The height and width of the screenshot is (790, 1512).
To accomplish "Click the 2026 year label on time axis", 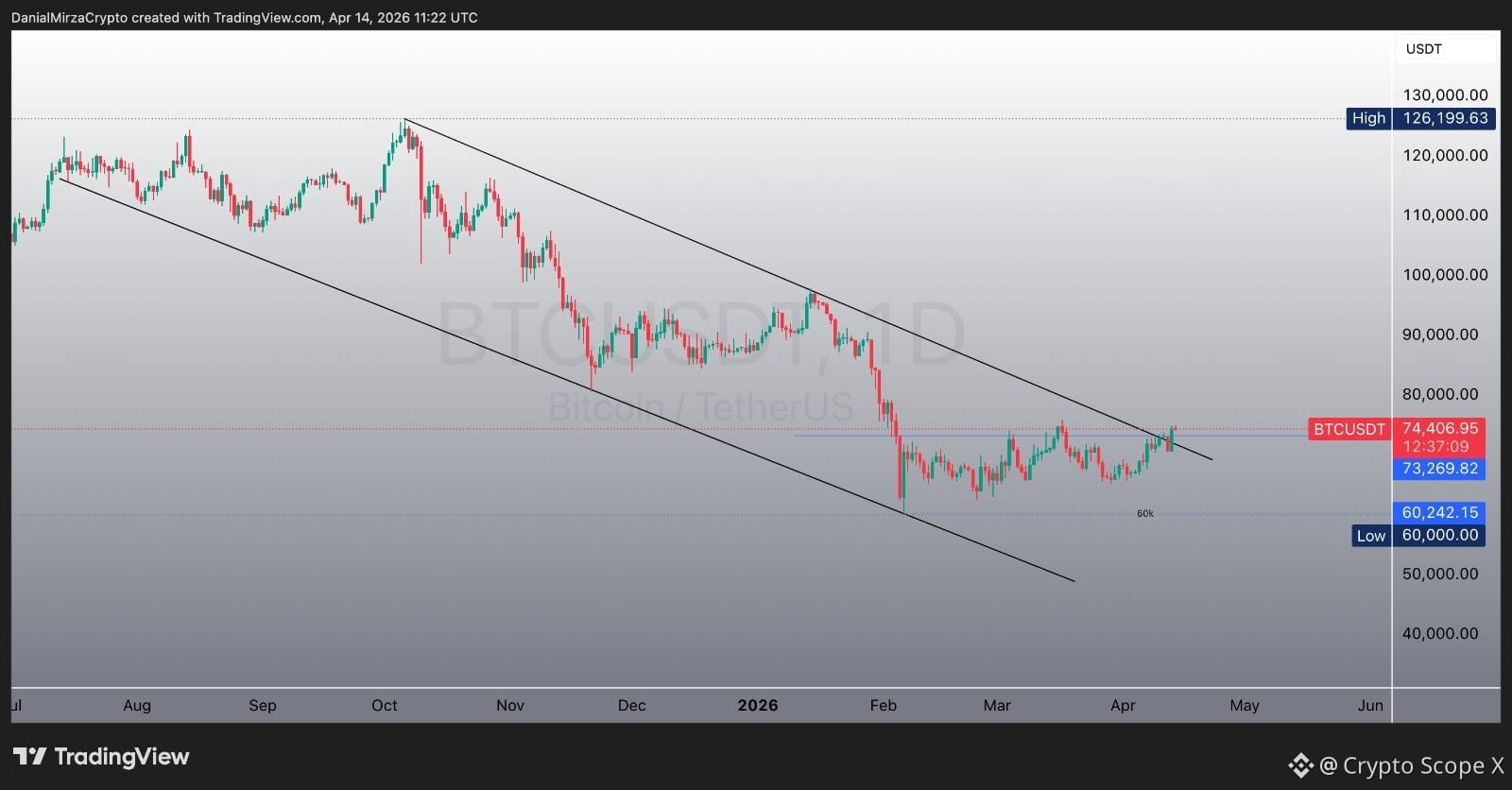I will click(758, 705).
